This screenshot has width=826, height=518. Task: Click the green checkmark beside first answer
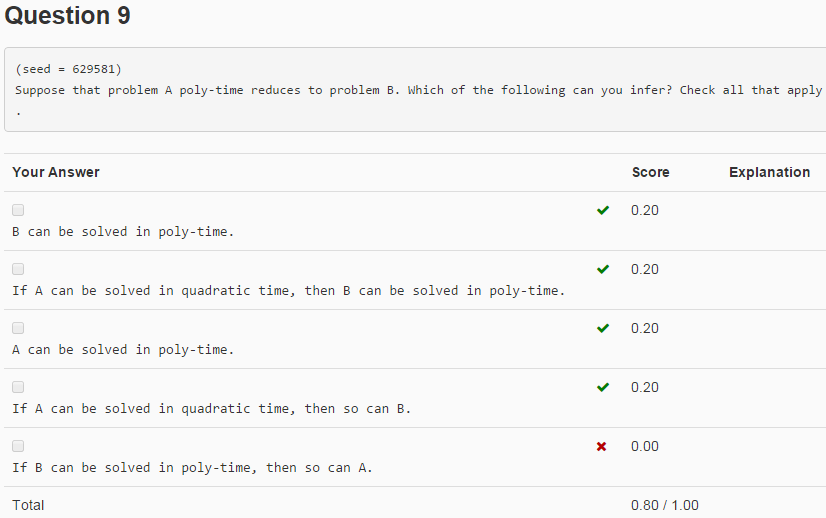tap(603, 210)
